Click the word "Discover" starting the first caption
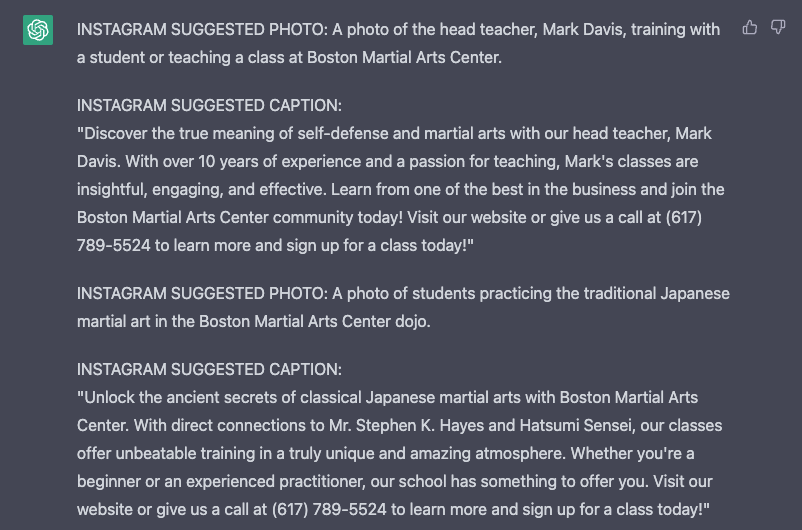This screenshot has width=802, height=530. click(x=112, y=134)
